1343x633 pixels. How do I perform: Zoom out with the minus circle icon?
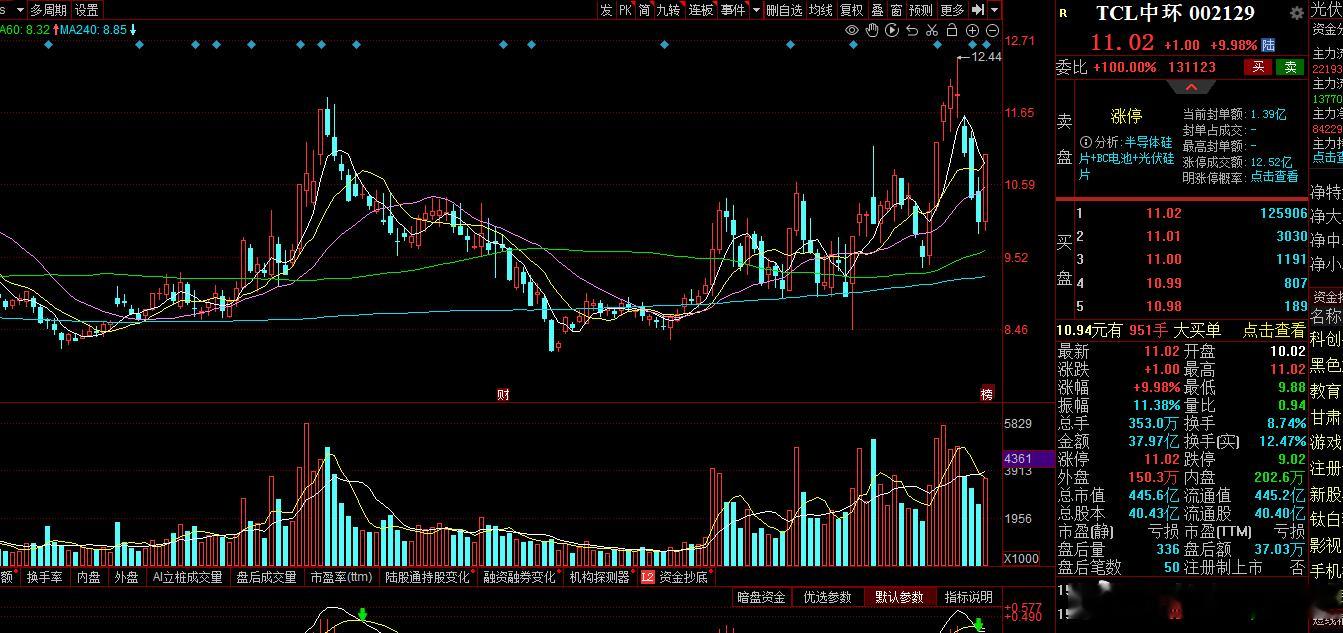[x=991, y=30]
